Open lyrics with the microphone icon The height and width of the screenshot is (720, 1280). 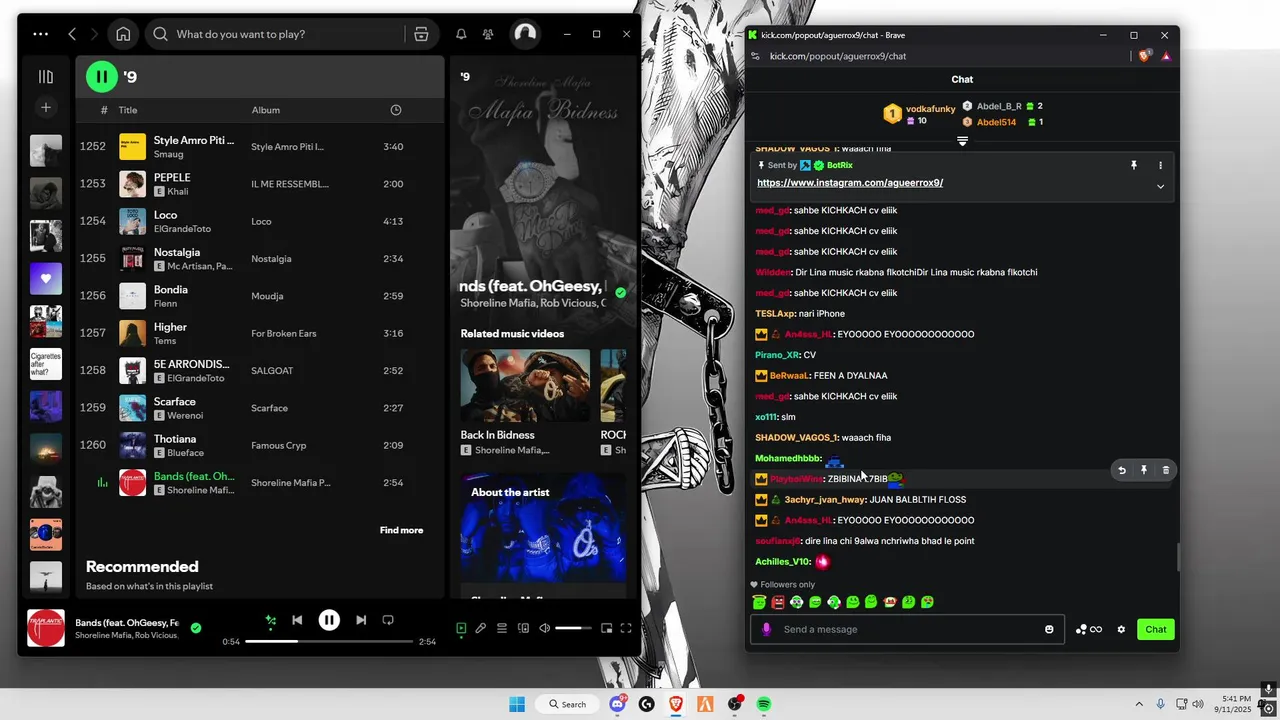click(481, 628)
